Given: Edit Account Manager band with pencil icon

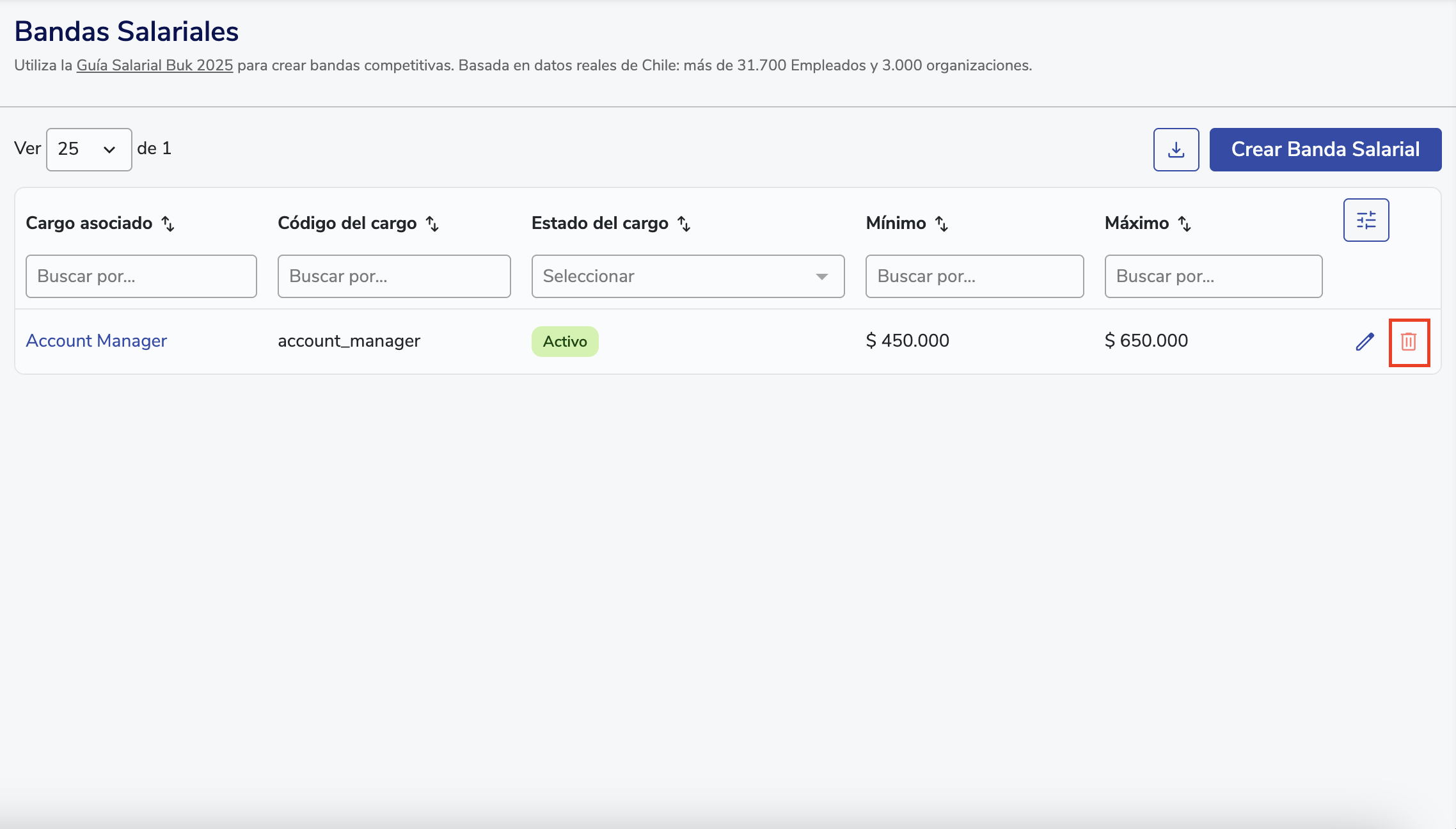Looking at the screenshot, I should coord(1365,342).
